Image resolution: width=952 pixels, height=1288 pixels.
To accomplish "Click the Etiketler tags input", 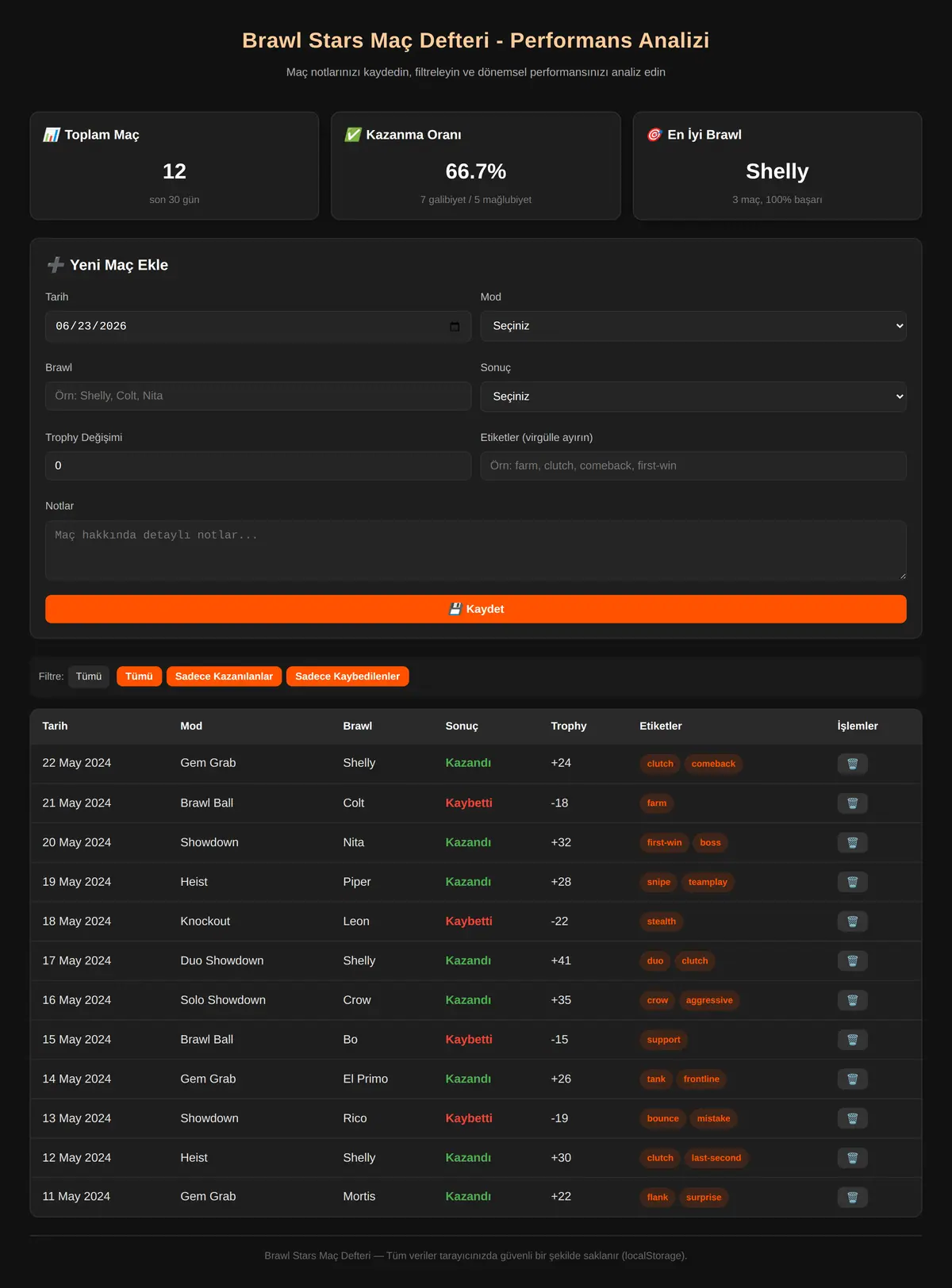I will coord(693,466).
